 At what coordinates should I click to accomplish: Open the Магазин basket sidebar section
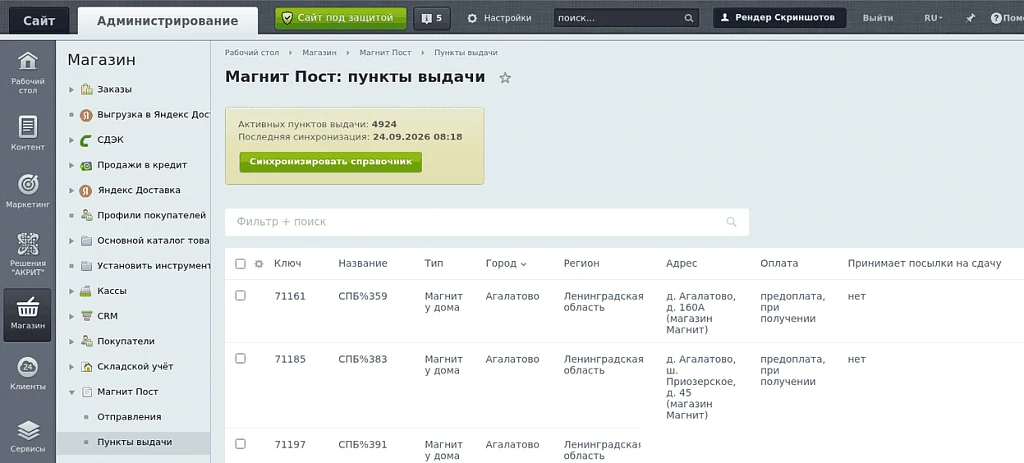click(x=27, y=315)
